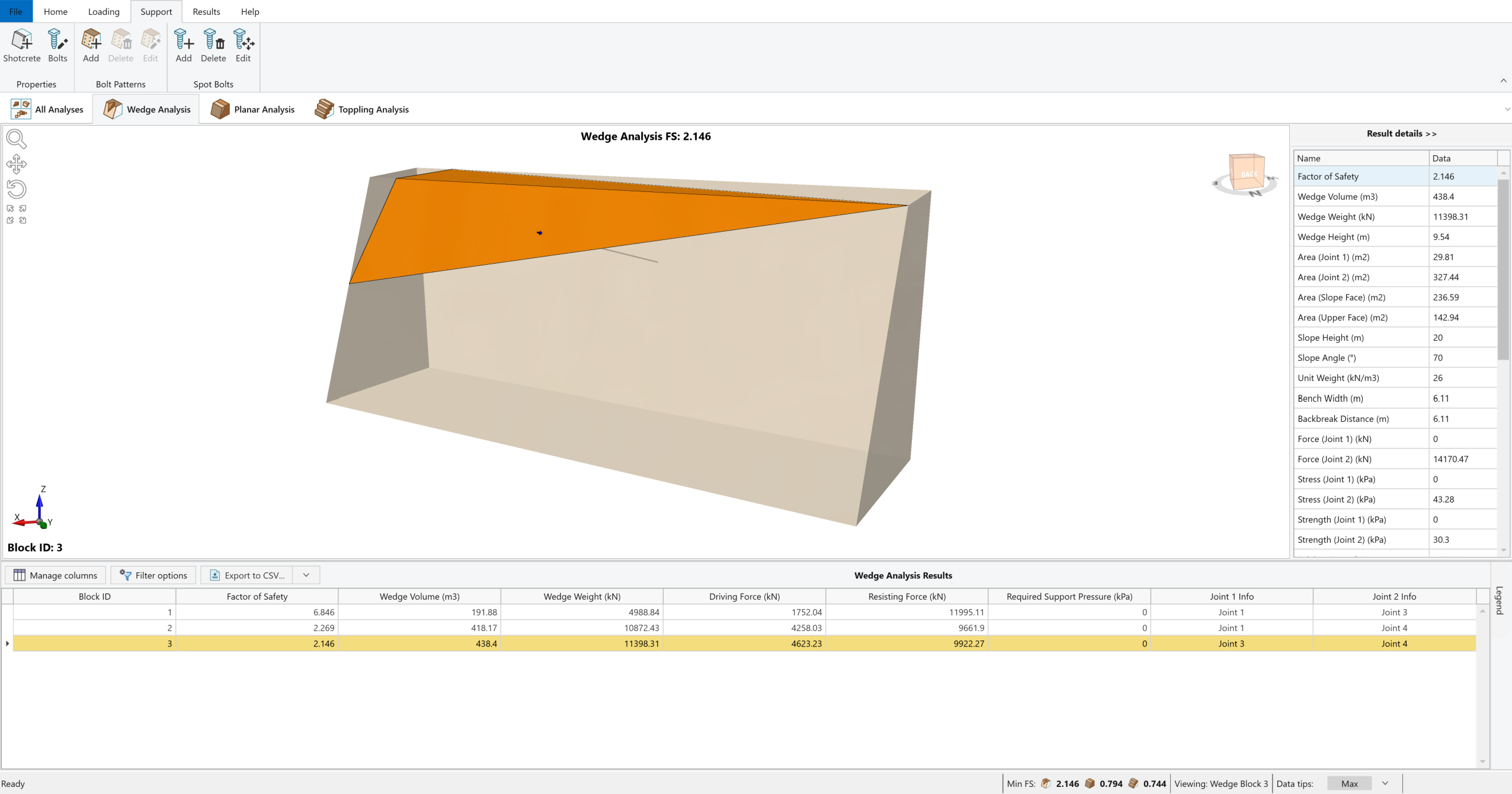Viewport: 1512px width, 794px height.
Task: Click the result details vertical scrollbar
Action: point(1503,270)
